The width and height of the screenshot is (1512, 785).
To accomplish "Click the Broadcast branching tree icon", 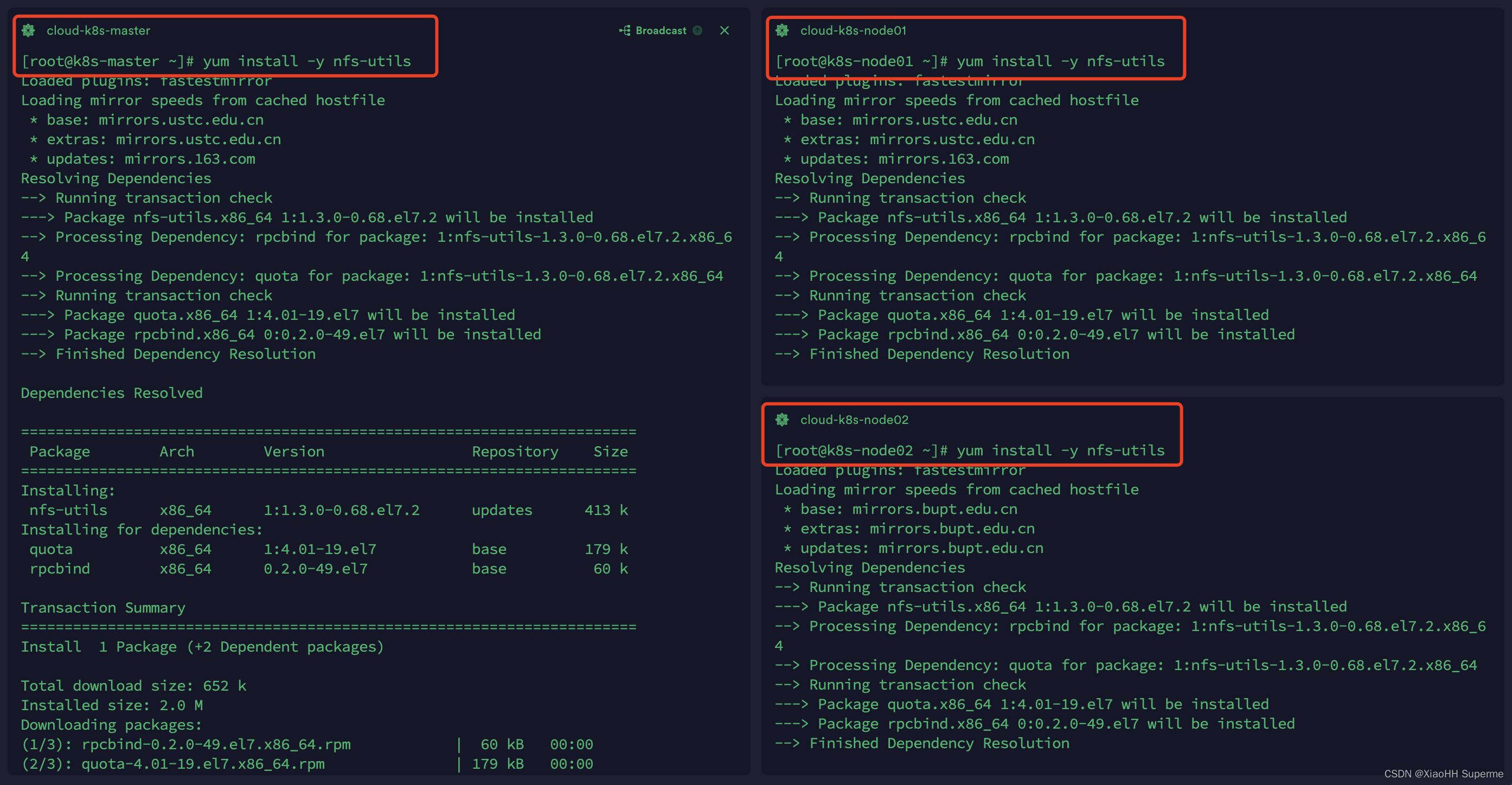I will (625, 30).
